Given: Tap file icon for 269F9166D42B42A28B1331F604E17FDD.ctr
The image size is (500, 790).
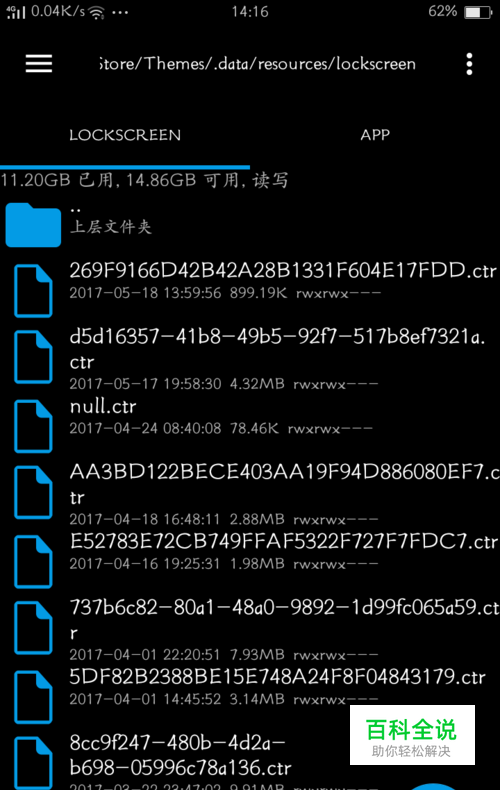Looking at the screenshot, I should (33, 291).
